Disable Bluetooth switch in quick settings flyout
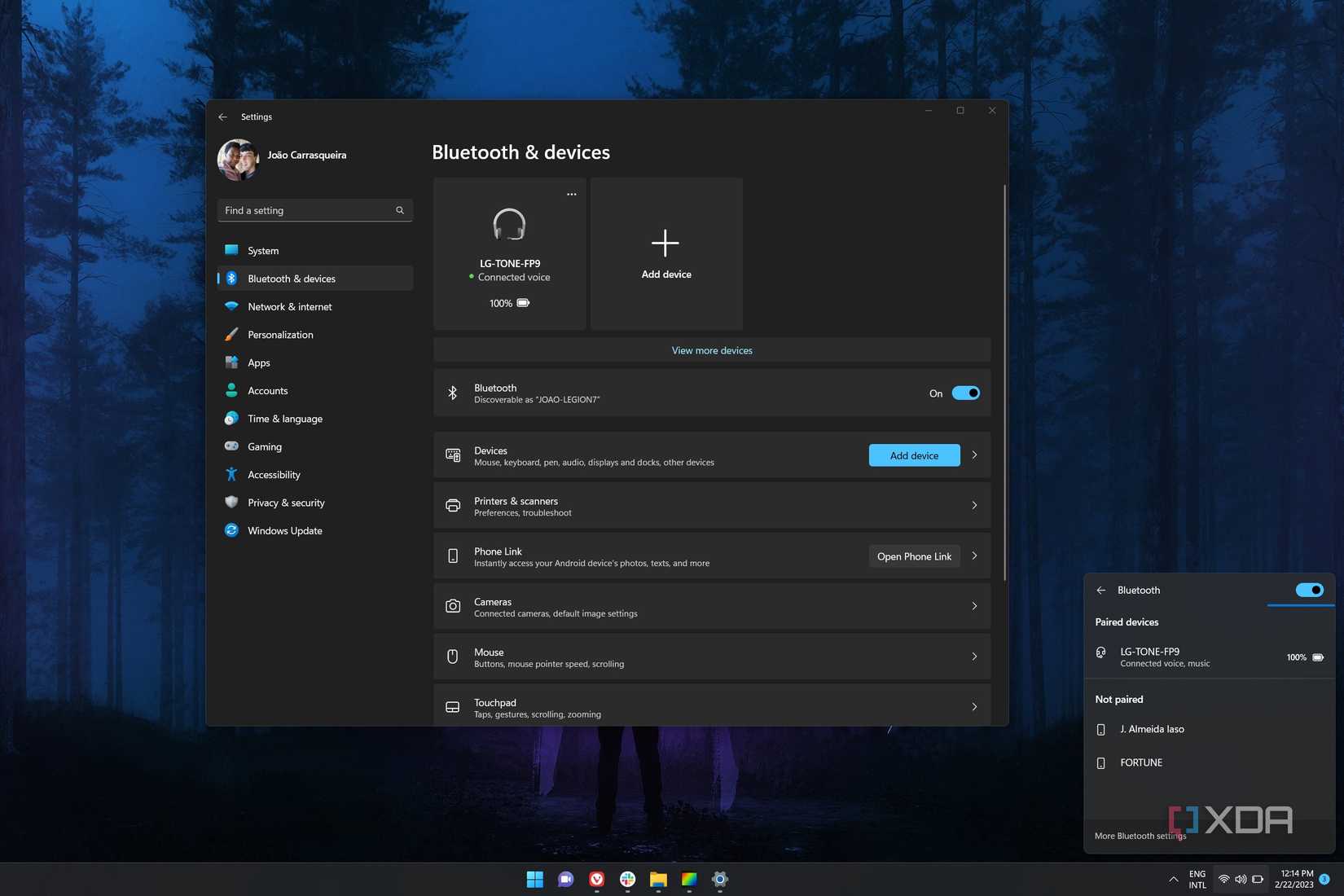The image size is (1344, 896). pyautogui.click(x=1309, y=590)
